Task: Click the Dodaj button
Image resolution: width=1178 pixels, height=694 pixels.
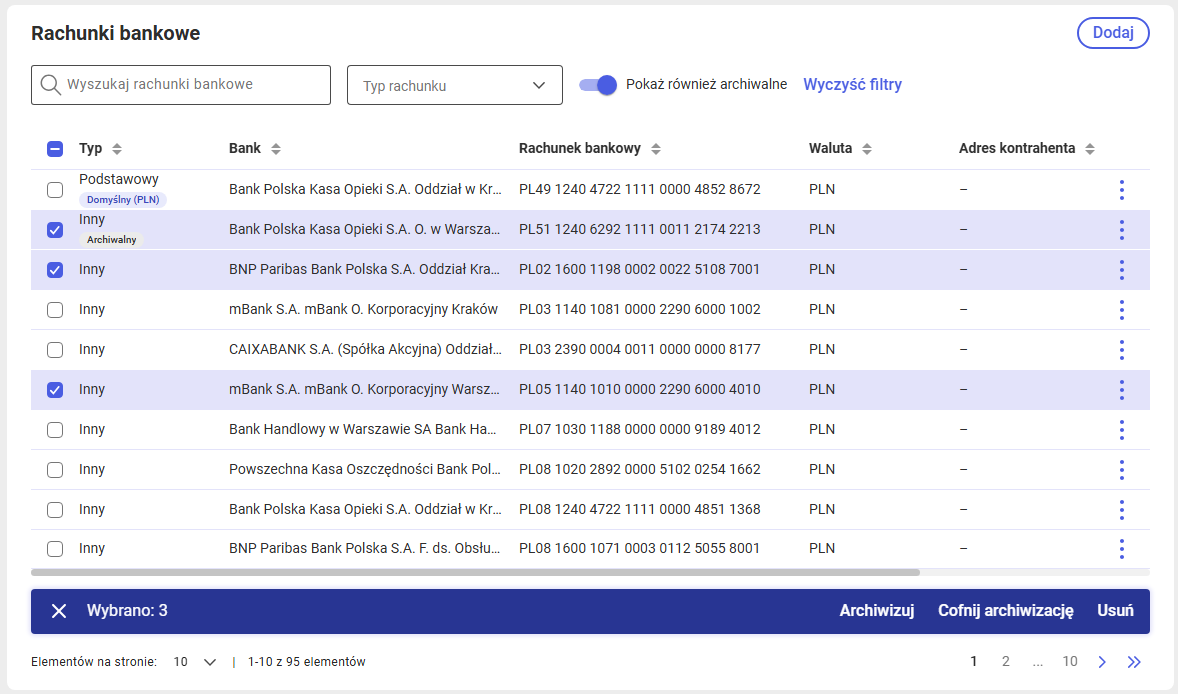Action: [x=1113, y=33]
